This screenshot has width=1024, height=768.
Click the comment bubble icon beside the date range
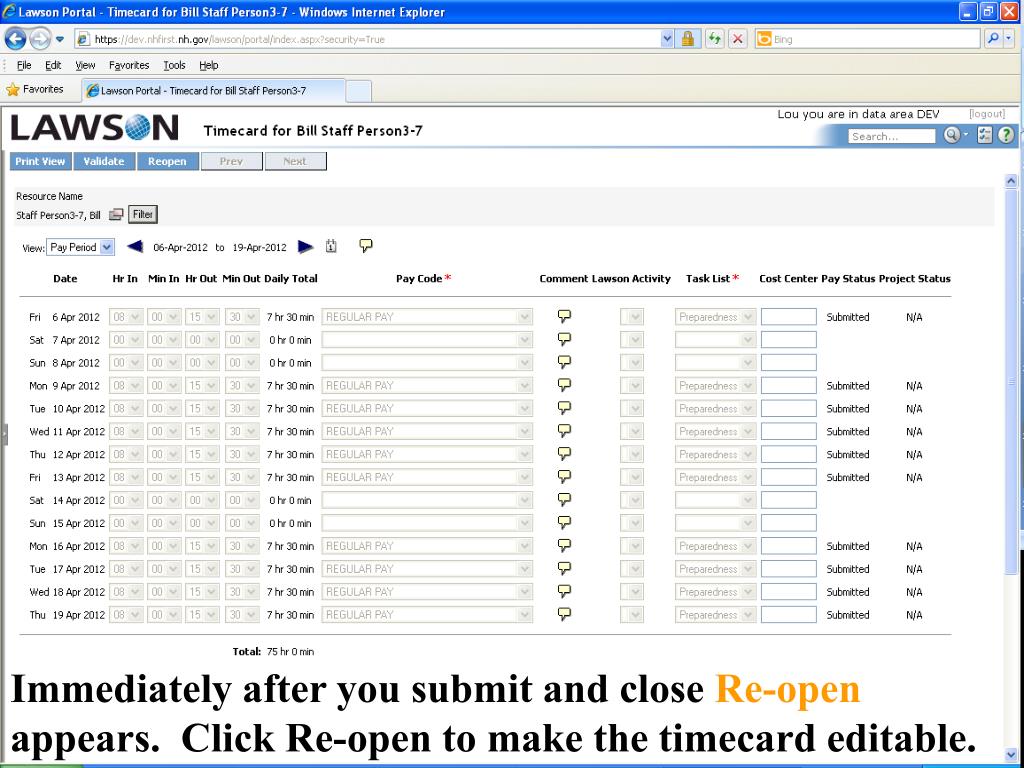[x=366, y=246]
